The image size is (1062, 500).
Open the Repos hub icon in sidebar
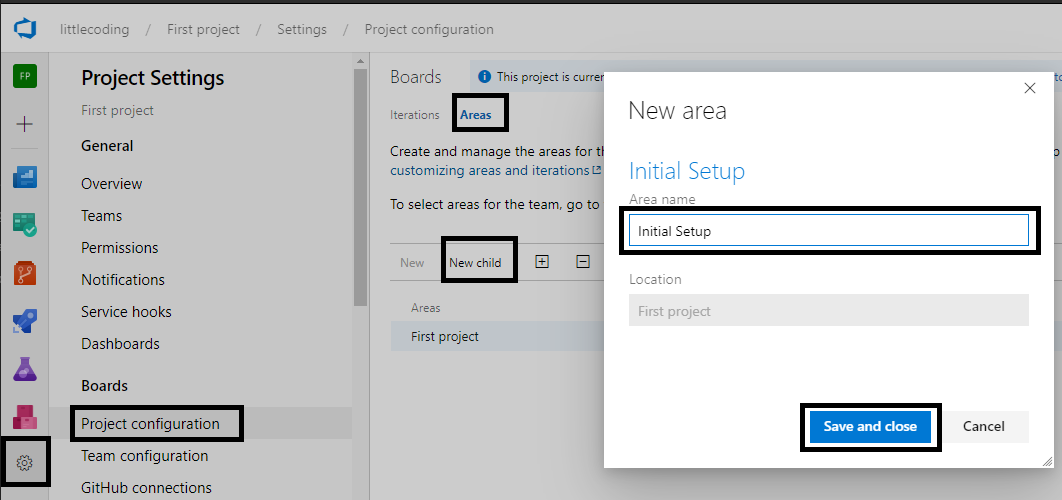point(24,273)
